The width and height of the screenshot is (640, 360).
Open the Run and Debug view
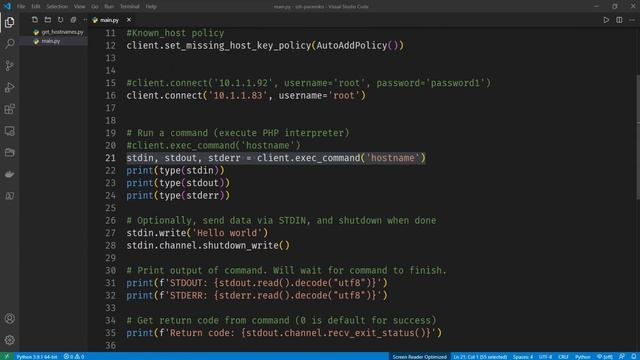click(9, 87)
